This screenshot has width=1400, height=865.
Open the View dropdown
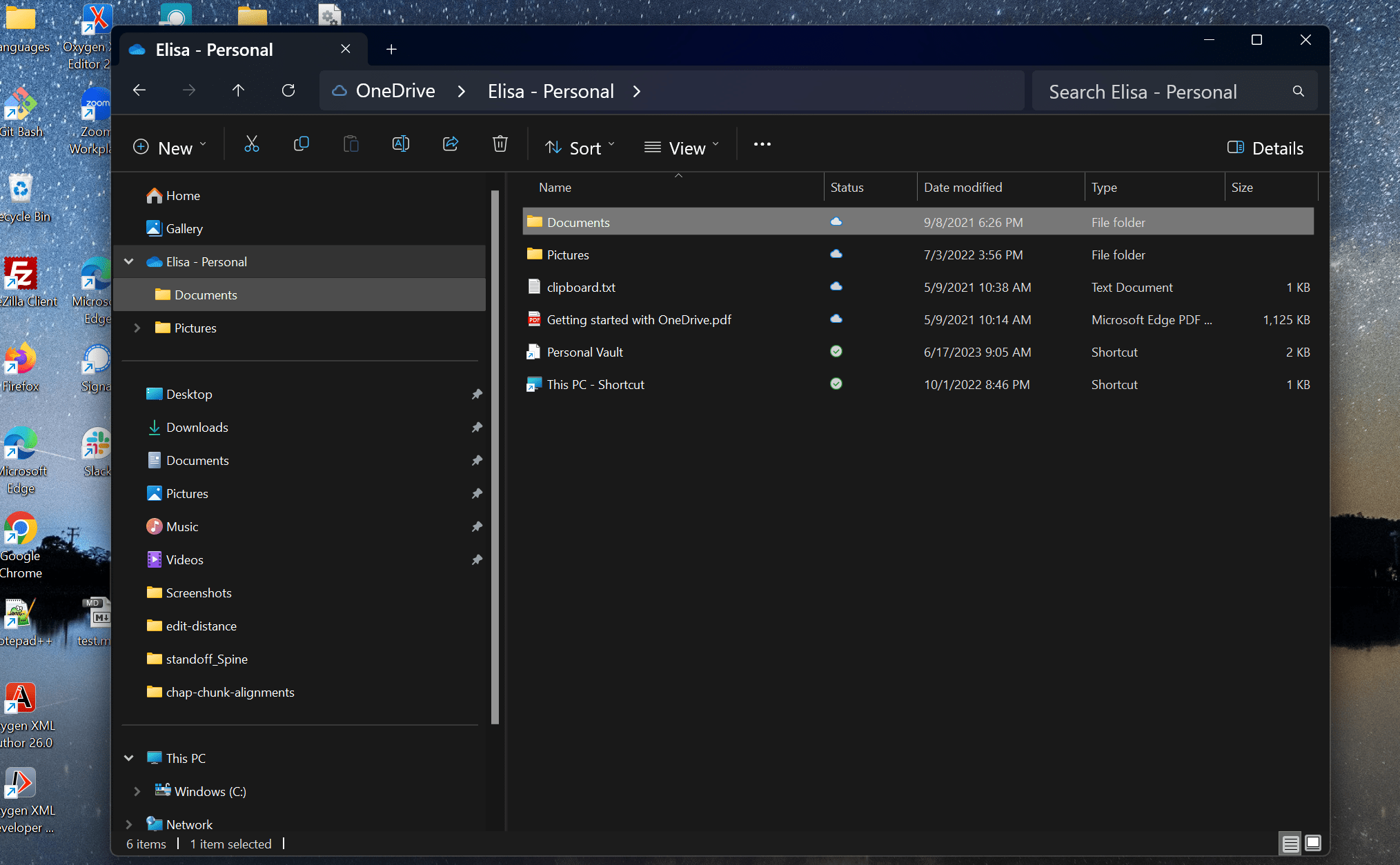(681, 148)
